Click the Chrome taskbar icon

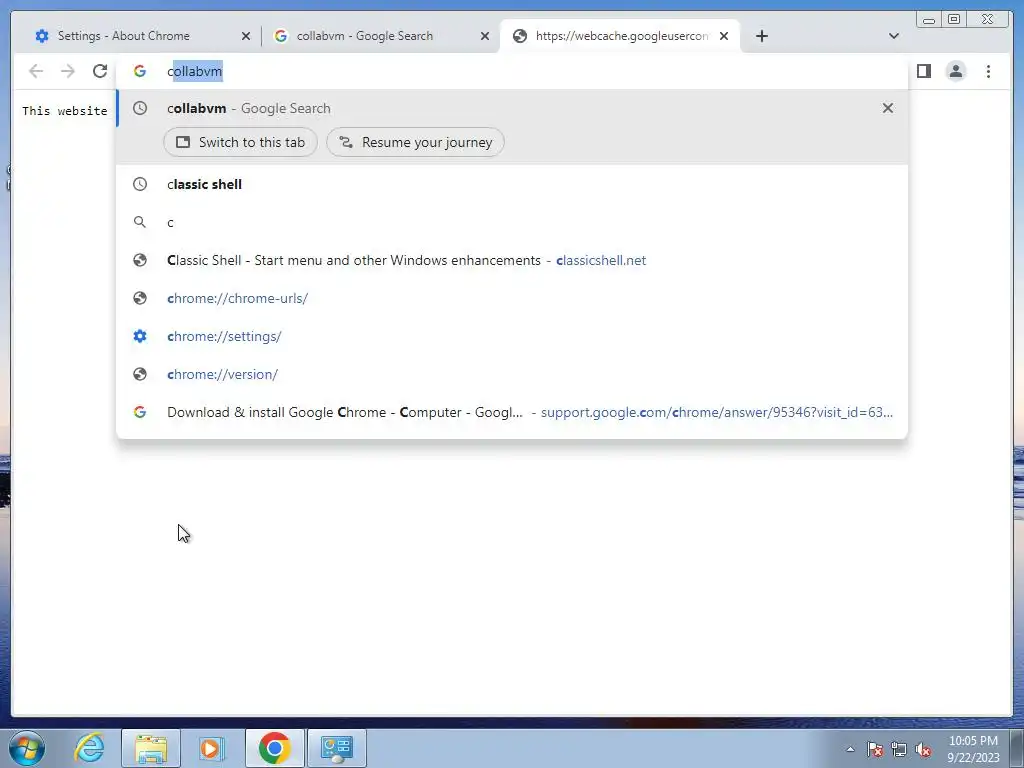pos(274,748)
